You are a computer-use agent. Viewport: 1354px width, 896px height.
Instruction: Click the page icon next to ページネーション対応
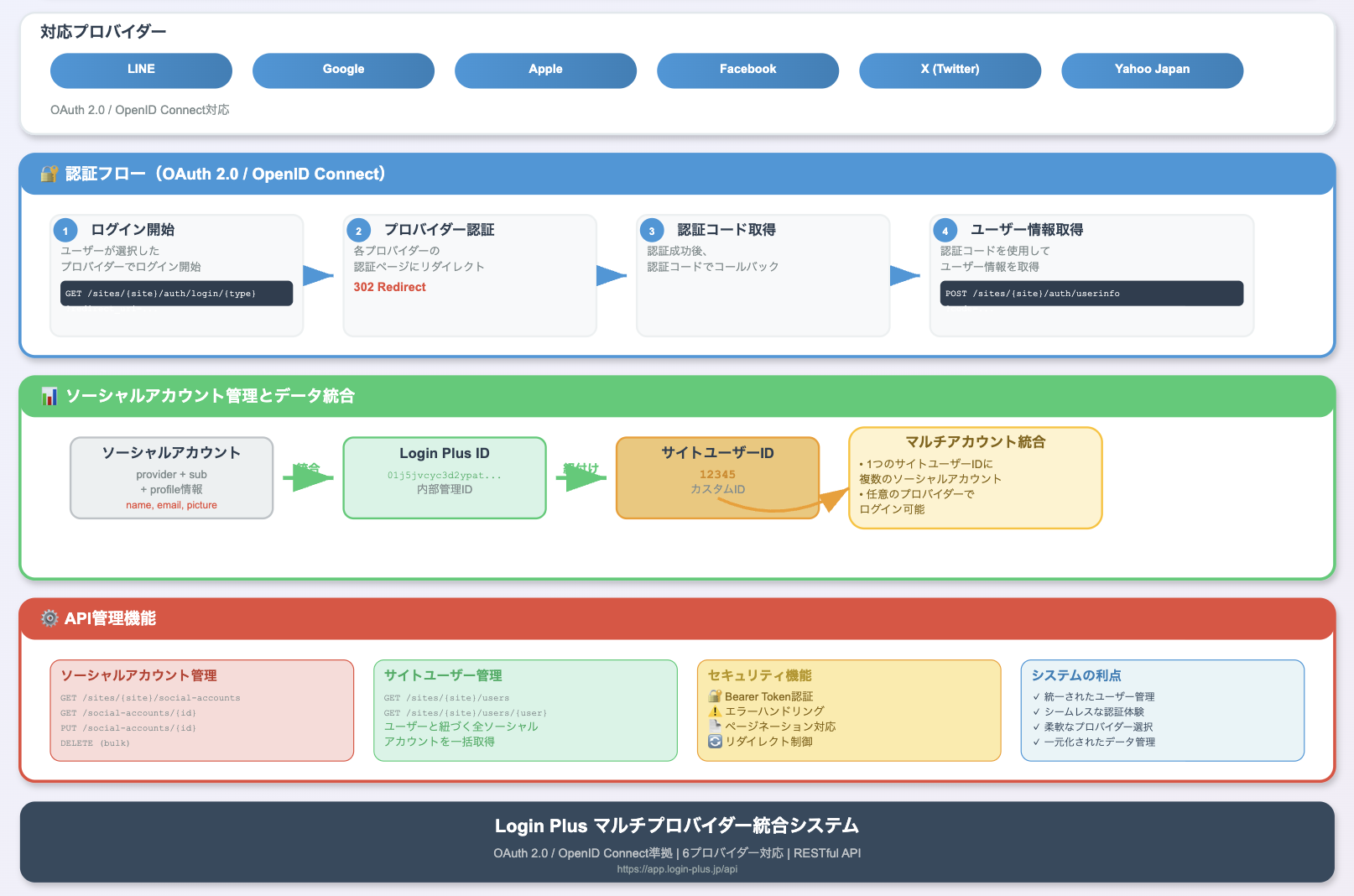click(x=715, y=727)
